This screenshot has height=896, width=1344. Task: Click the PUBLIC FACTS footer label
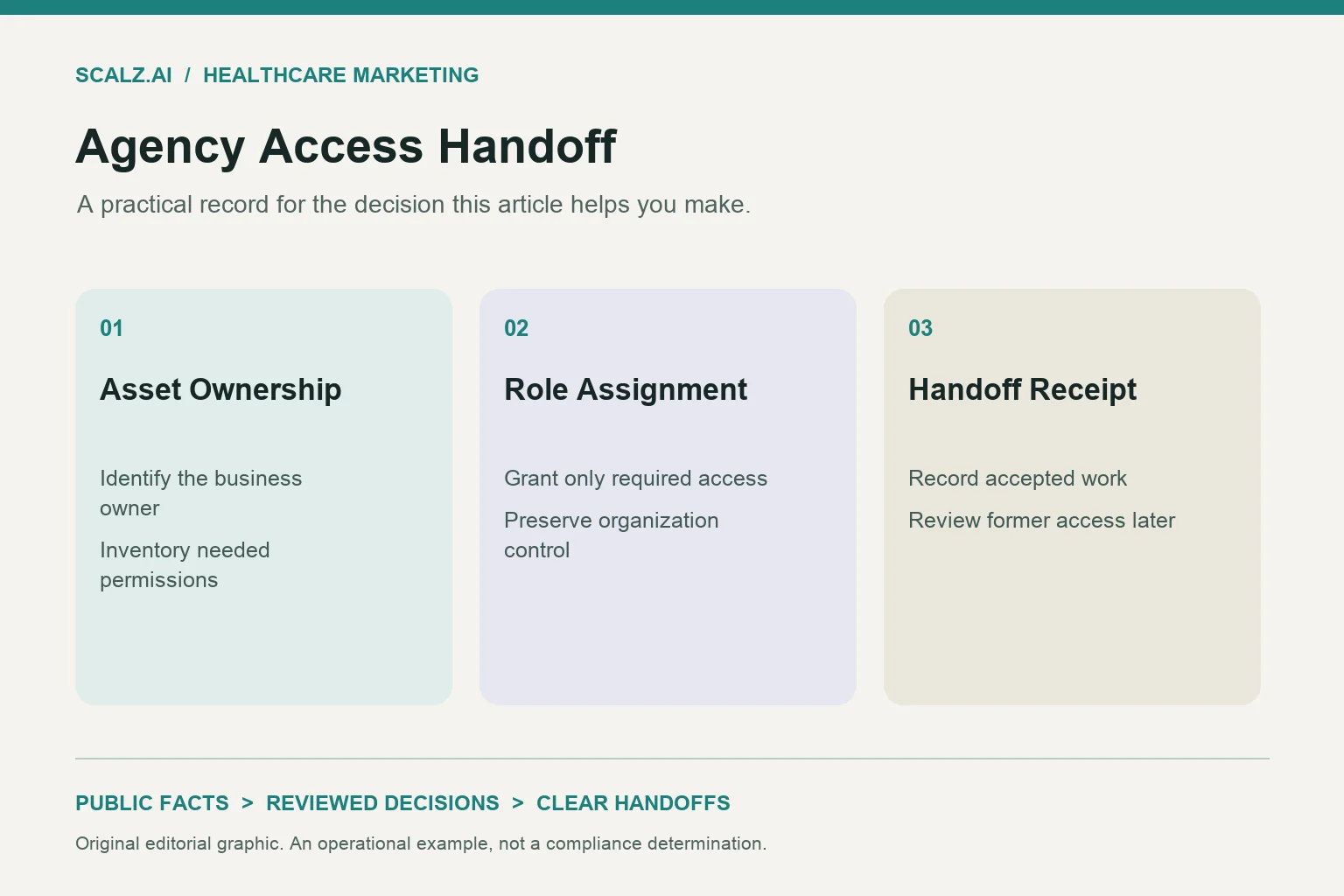[x=152, y=803]
